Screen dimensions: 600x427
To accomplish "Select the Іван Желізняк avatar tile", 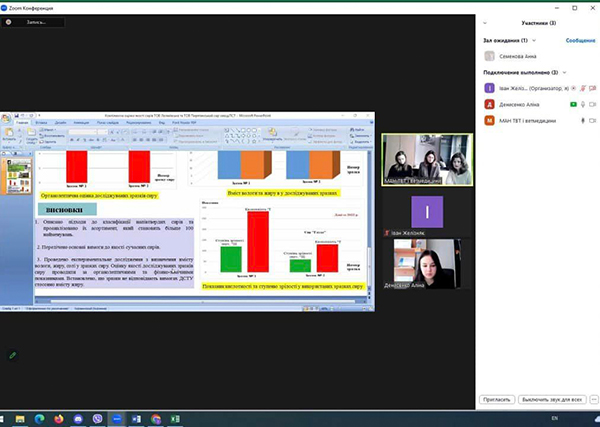I will (x=427, y=212).
